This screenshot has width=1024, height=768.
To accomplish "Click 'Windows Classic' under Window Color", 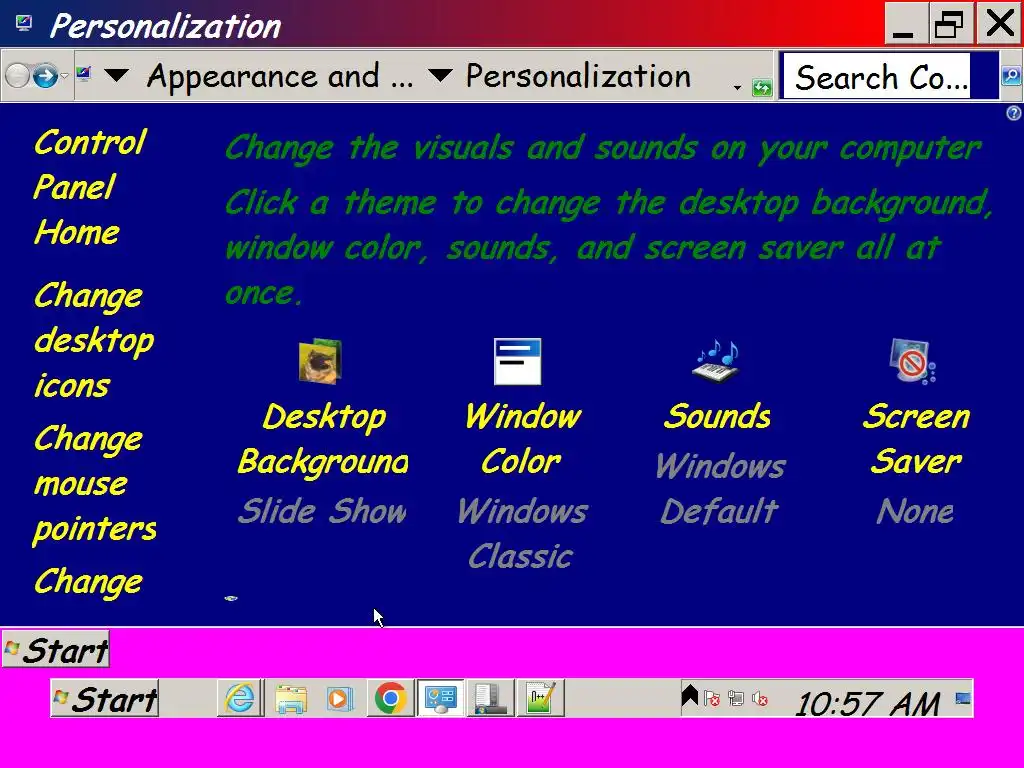I will [x=522, y=534].
